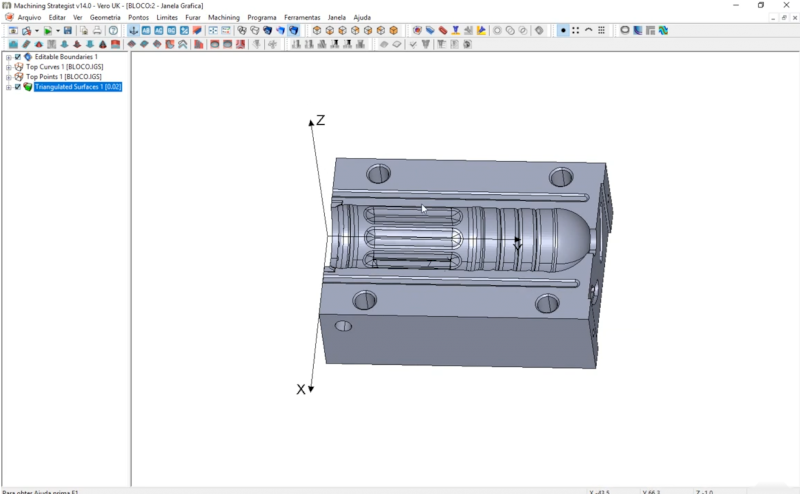Image resolution: width=800 pixels, height=494 pixels.
Task: Click the anchor icon in the toolbar
Action: pyautogui.click(x=134, y=31)
